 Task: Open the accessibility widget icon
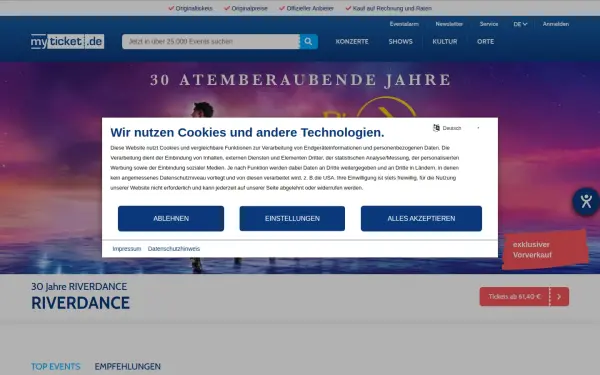586,201
